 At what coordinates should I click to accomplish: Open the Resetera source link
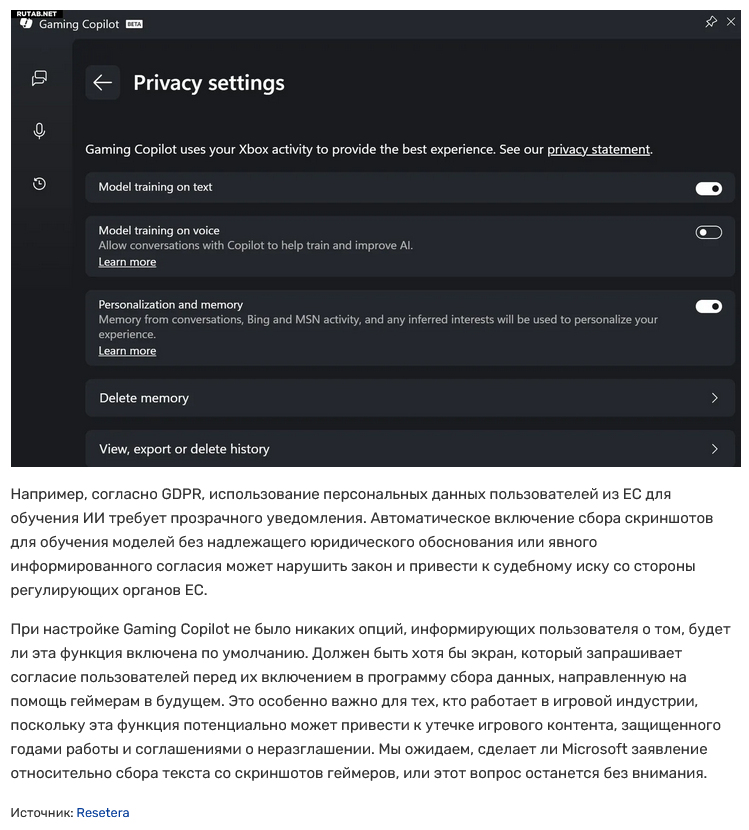coord(103,813)
